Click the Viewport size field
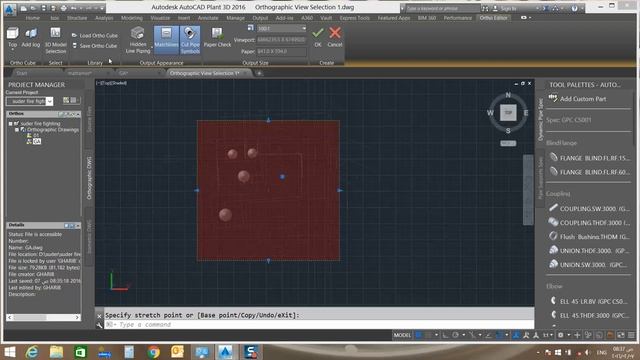The image size is (640, 360). pos(281,40)
